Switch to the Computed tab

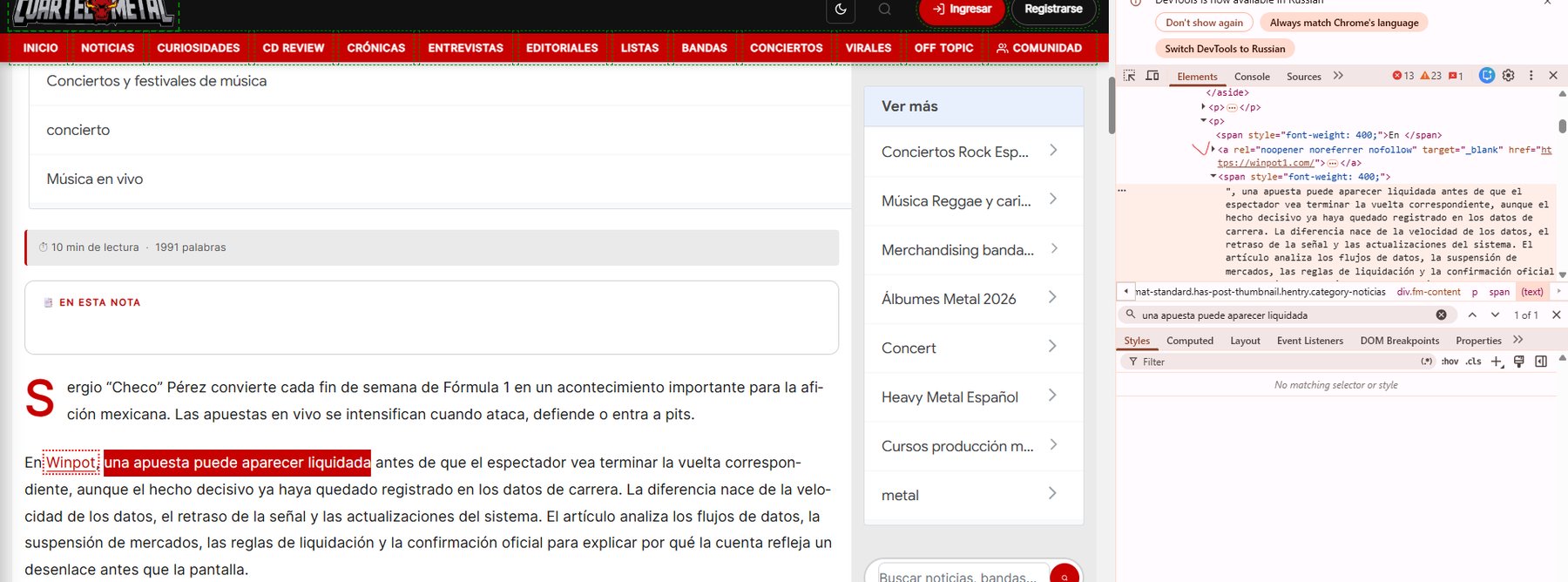pyautogui.click(x=1190, y=341)
